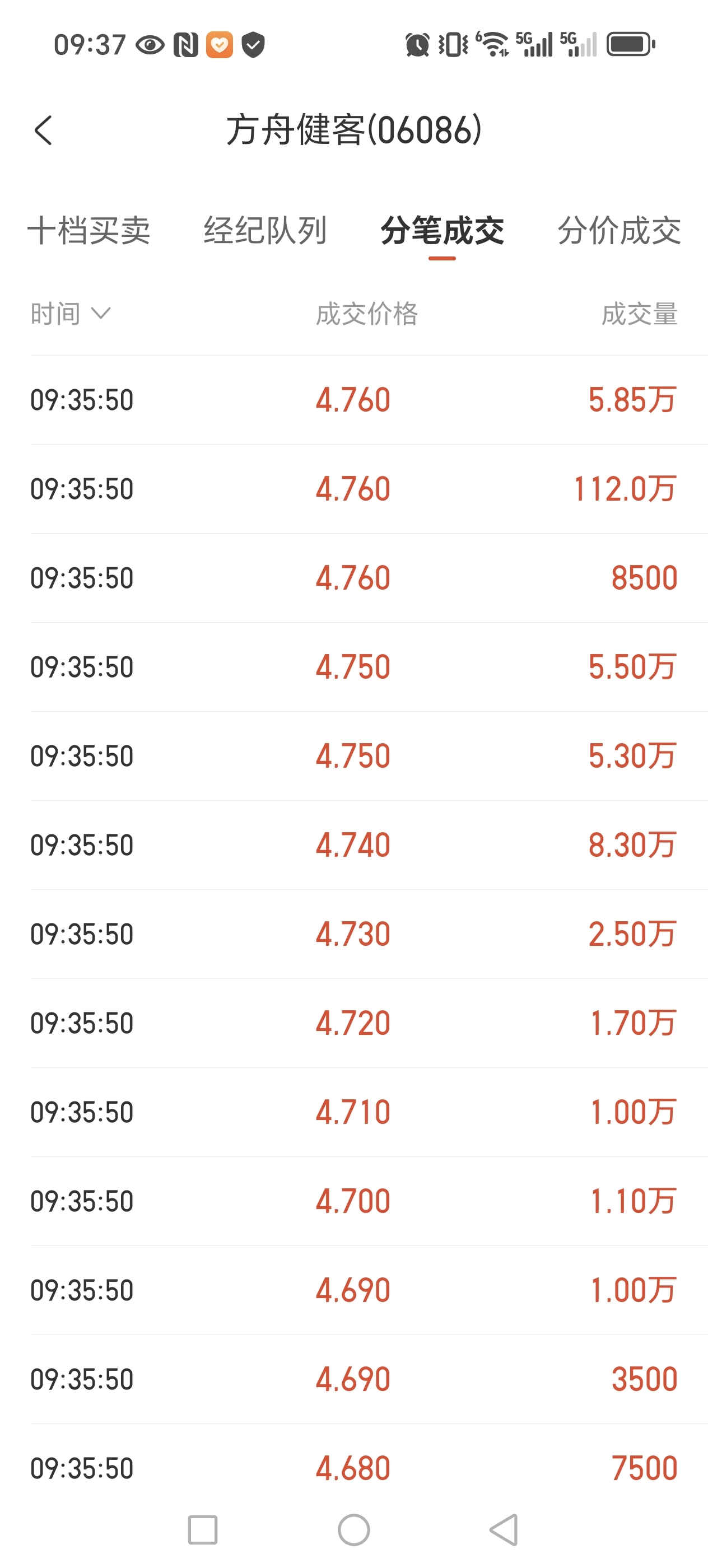Viewport: 708px width, 1568px height.
Task: Open the 经纪队列 tab
Action: click(265, 231)
